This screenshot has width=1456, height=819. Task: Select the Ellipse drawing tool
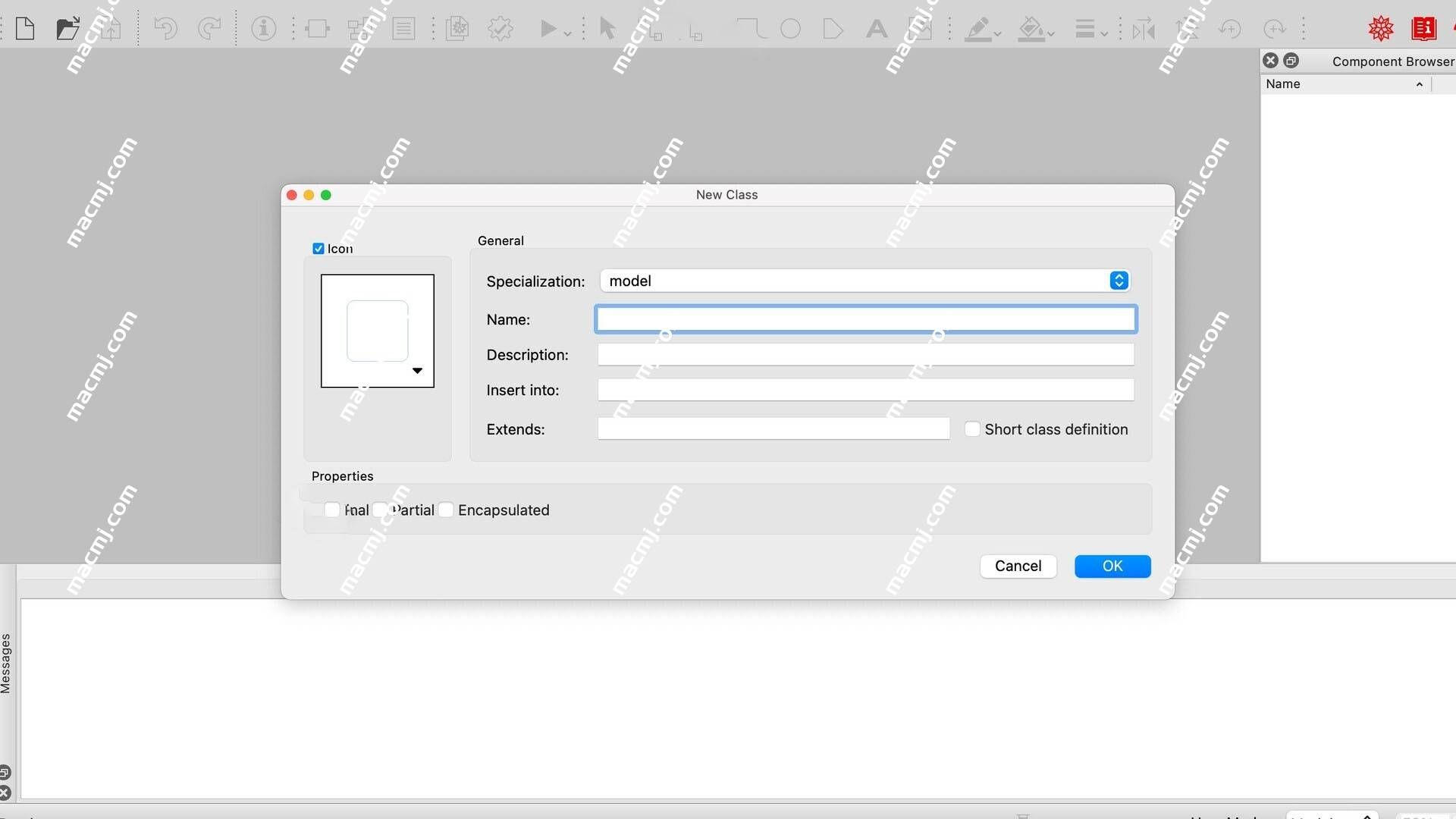790,29
